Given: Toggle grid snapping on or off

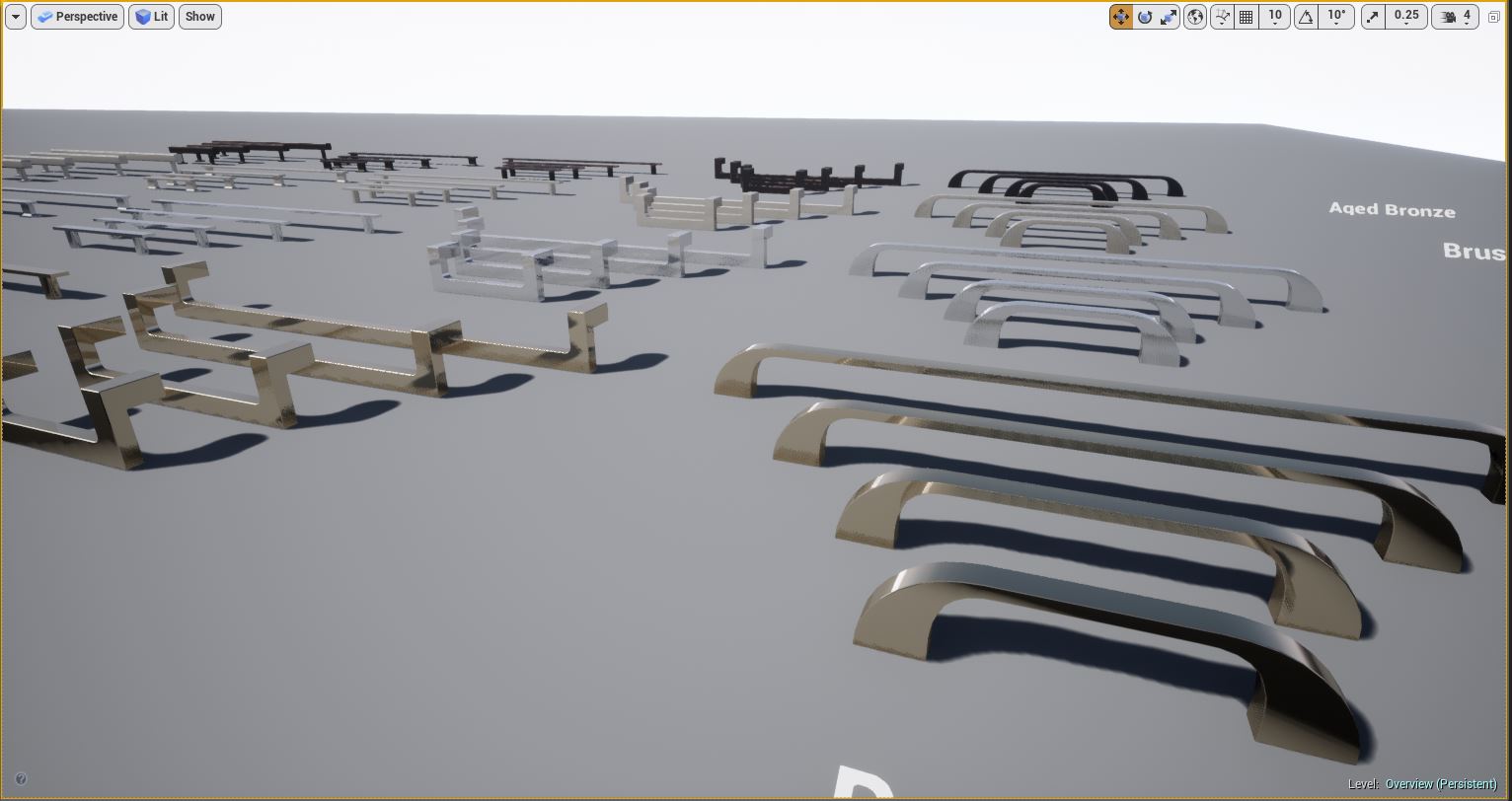Looking at the screenshot, I should pos(1247,17).
